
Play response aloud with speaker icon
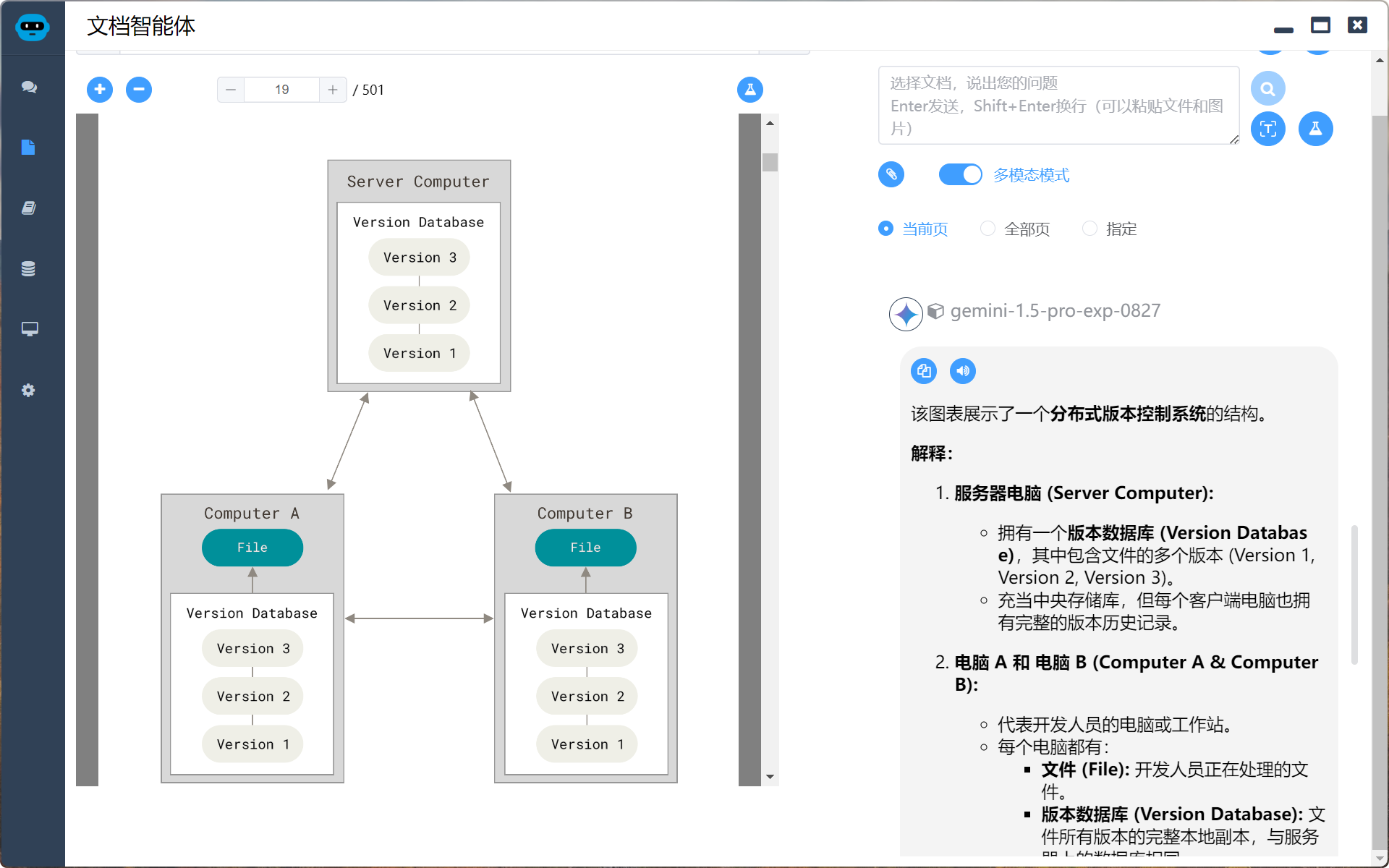tap(963, 371)
